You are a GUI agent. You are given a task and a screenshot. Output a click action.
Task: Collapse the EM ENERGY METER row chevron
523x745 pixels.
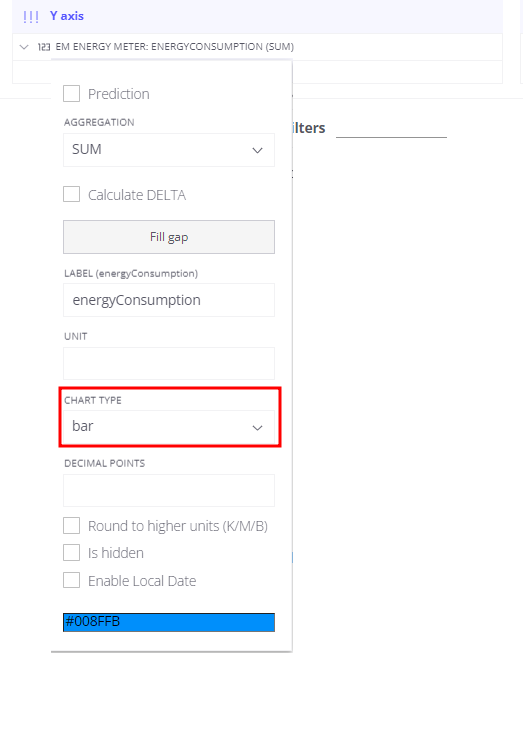point(24,47)
